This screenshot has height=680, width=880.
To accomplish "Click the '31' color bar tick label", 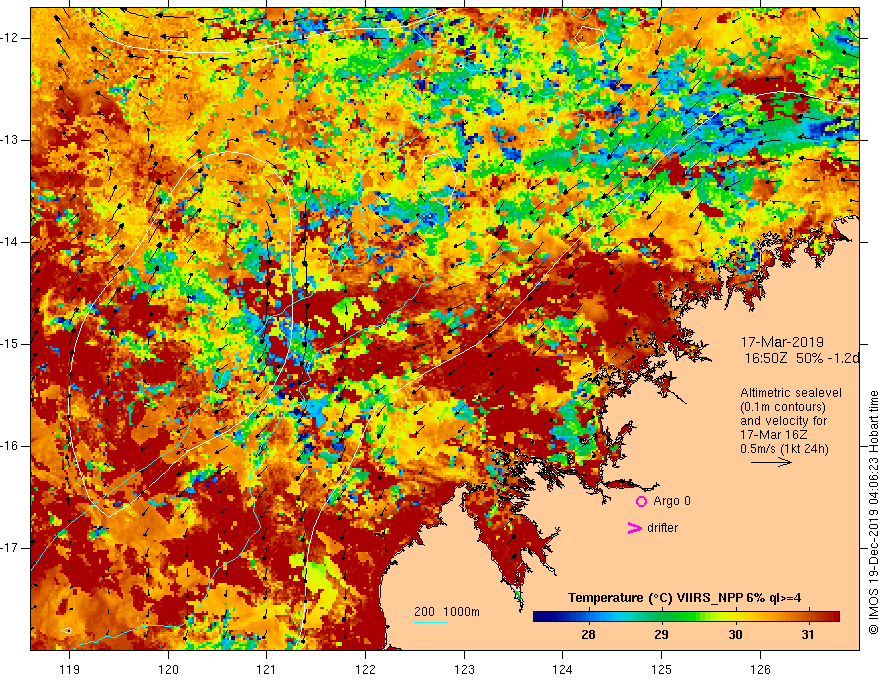I will pos(807,635).
